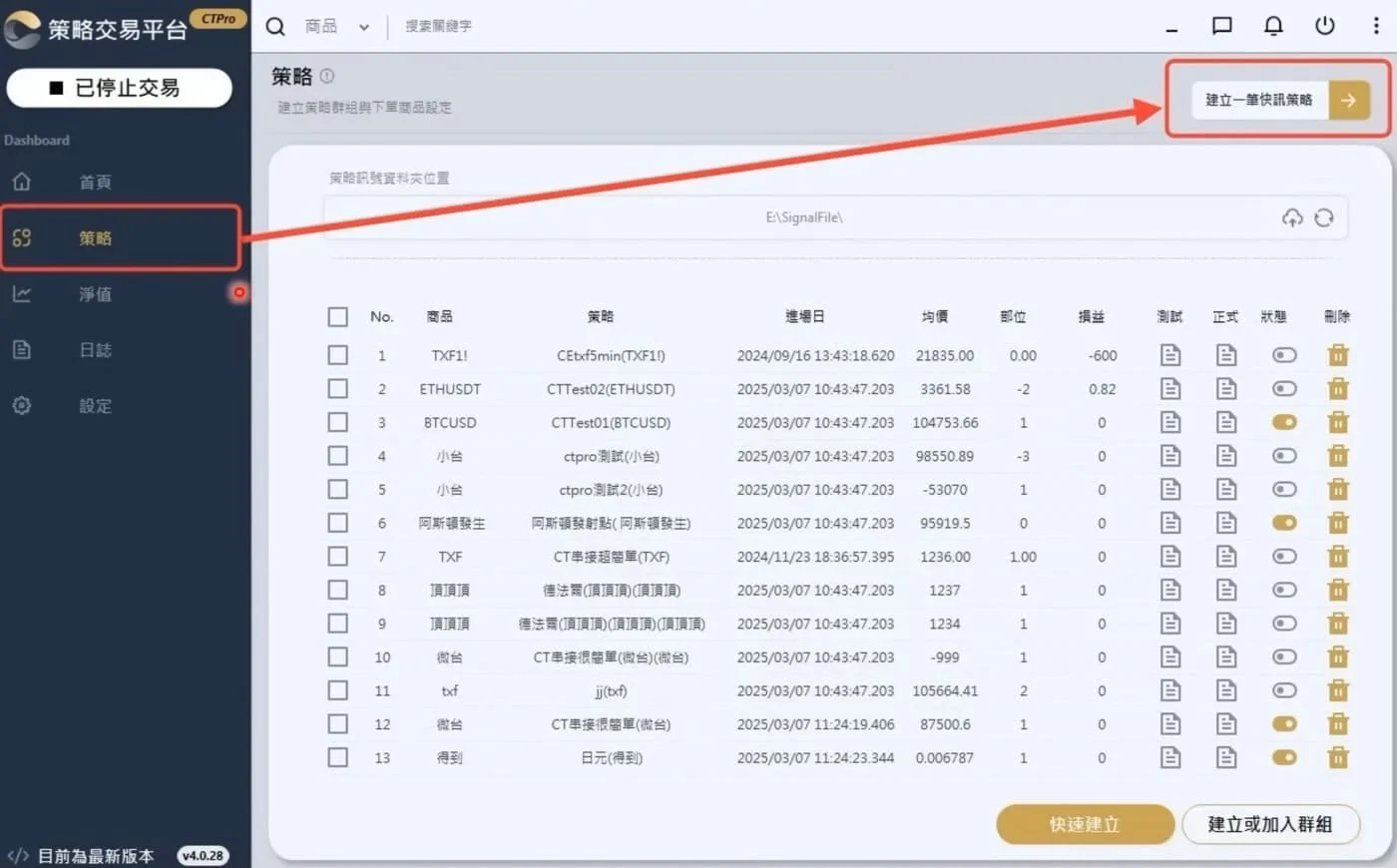Open the test document icon for TXF1! row
Image resolution: width=1397 pixels, height=868 pixels.
click(x=1170, y=355)
